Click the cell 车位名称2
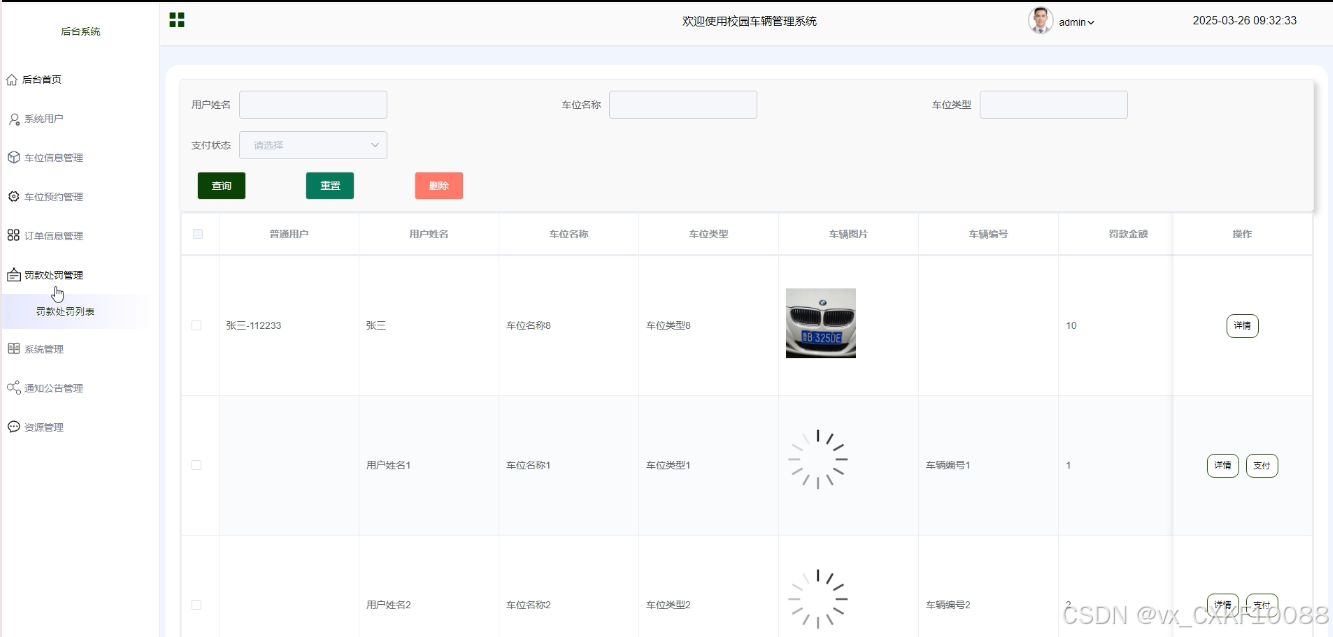Image resolution: width=1333 pixels, height=637 pixels. 529,605
